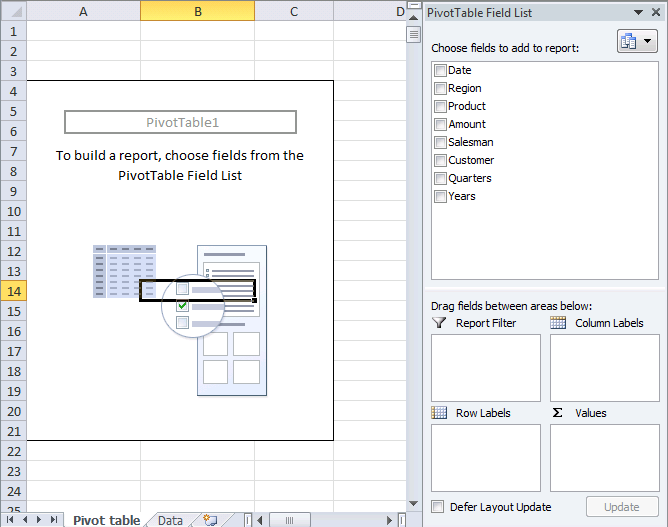Click the Row Labels grid icon
The height and width of the screenshot is (527, 668).
tap(439, 412)
